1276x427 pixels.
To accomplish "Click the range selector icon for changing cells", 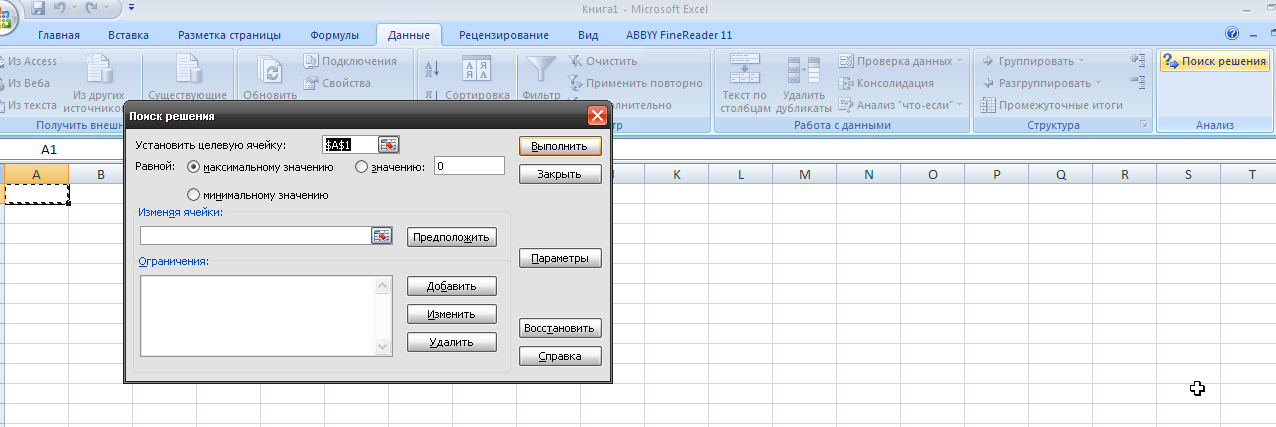I will [381, 236].
